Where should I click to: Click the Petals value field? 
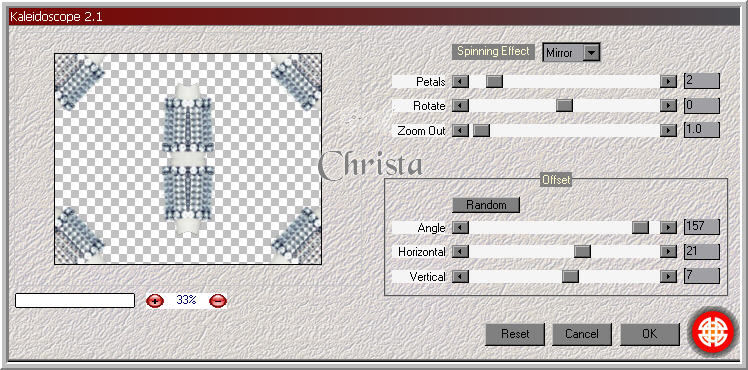pyautogui.click(x=701, y=81)
